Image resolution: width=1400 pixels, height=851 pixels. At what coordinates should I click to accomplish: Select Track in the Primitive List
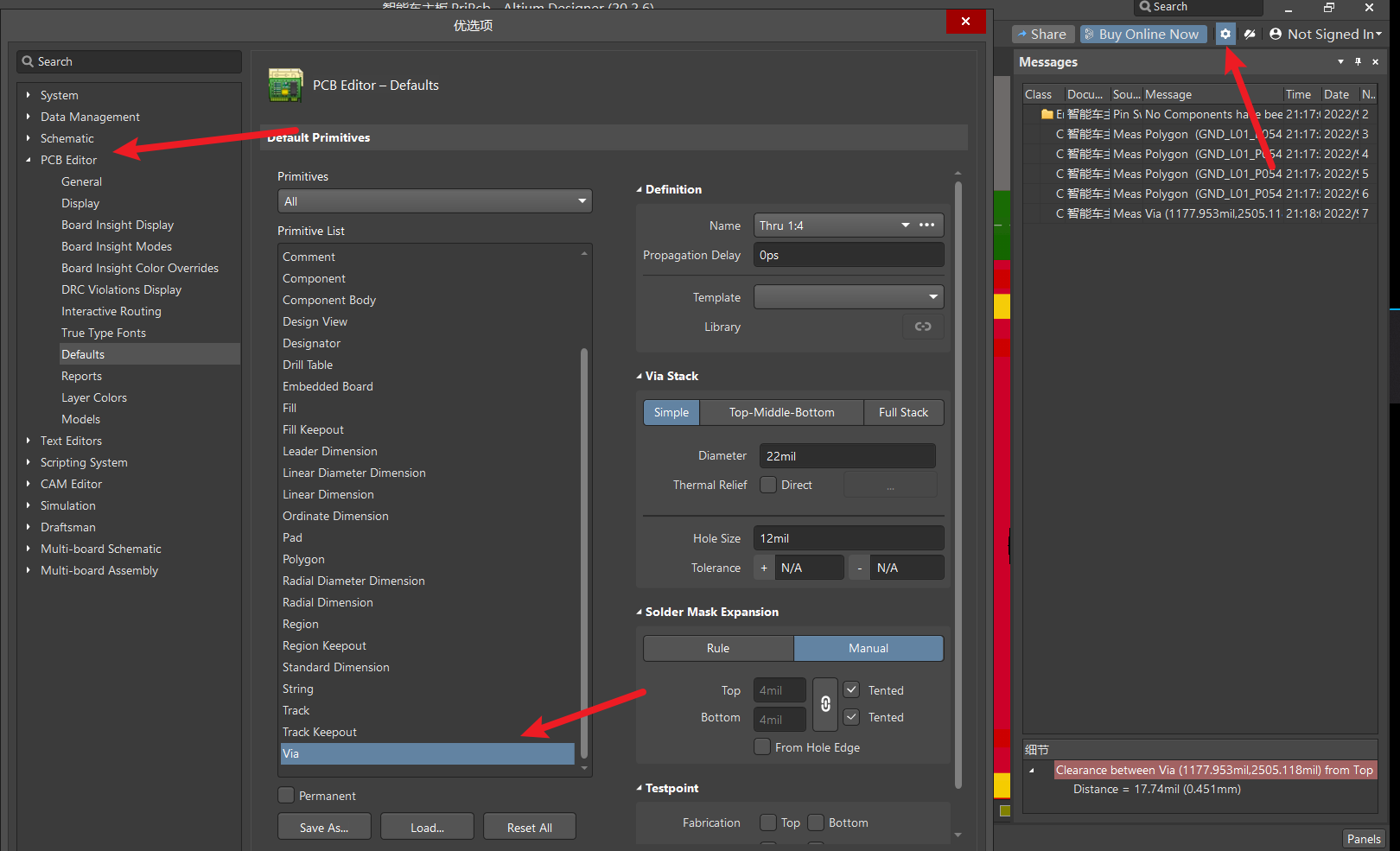pos(296,710)
